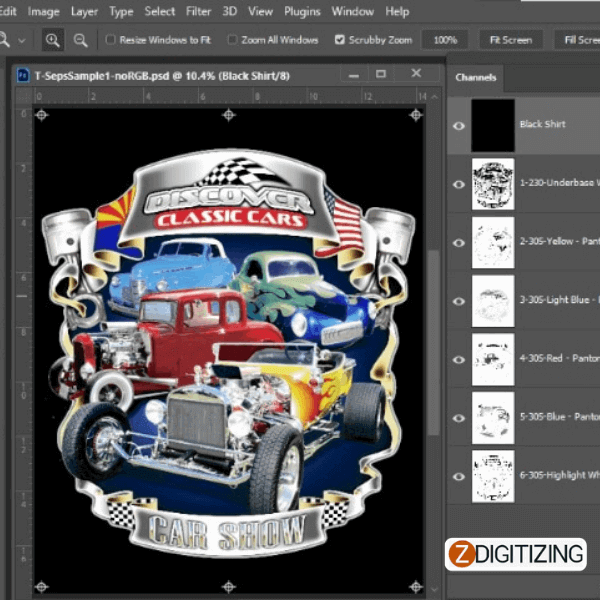Click the Fit Screen button
This screenshot has width=600, height=600.
pyautogui.click(x=511, y=40)
